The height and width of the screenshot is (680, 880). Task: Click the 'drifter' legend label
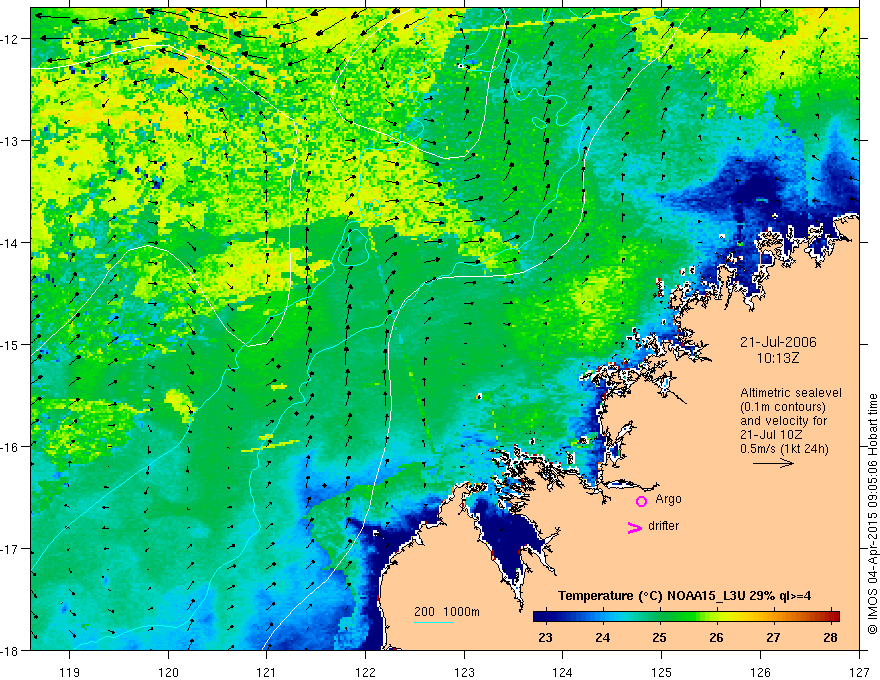(x=663, y=526)
